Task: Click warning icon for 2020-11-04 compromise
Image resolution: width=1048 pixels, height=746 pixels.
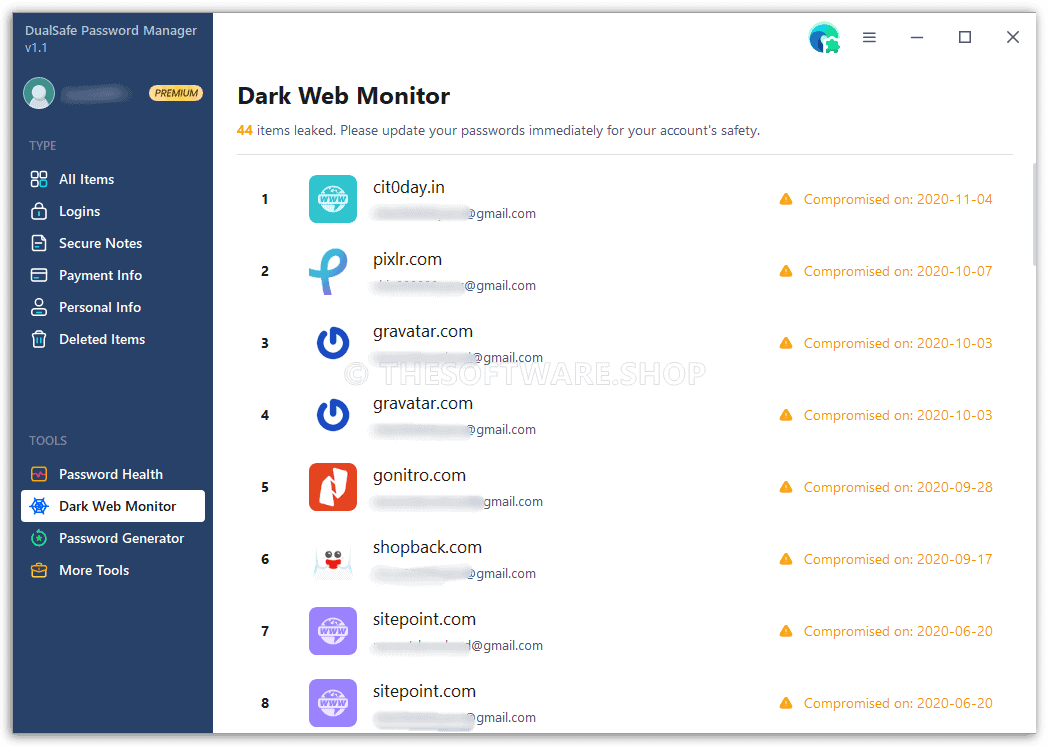Action: (x=786, y=199)
